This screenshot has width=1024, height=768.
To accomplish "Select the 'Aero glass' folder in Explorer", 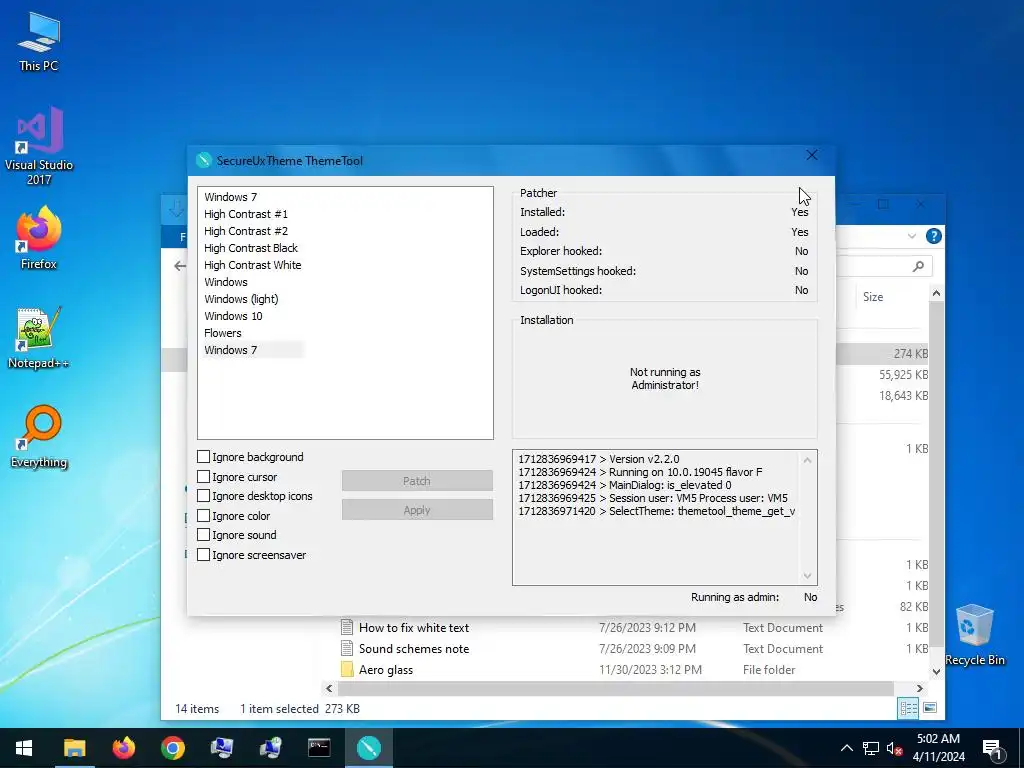I will point(386,669).
